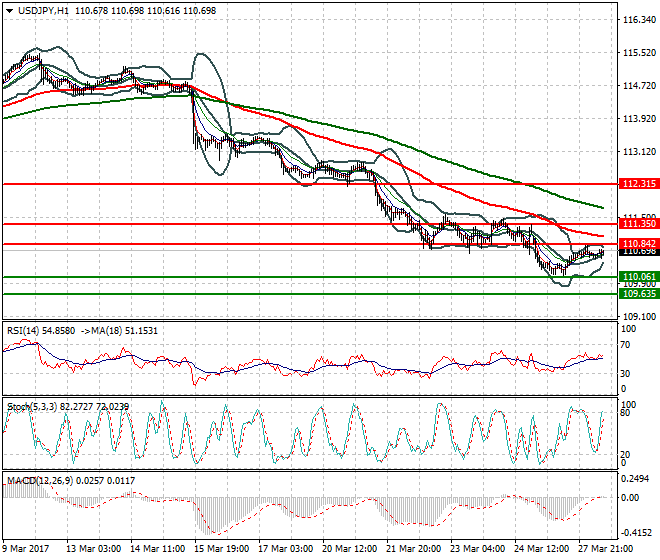Viewport: 660px width, 560px height.
Task: Click the MACD scale value -0.4152
Action: pos(636,533)
